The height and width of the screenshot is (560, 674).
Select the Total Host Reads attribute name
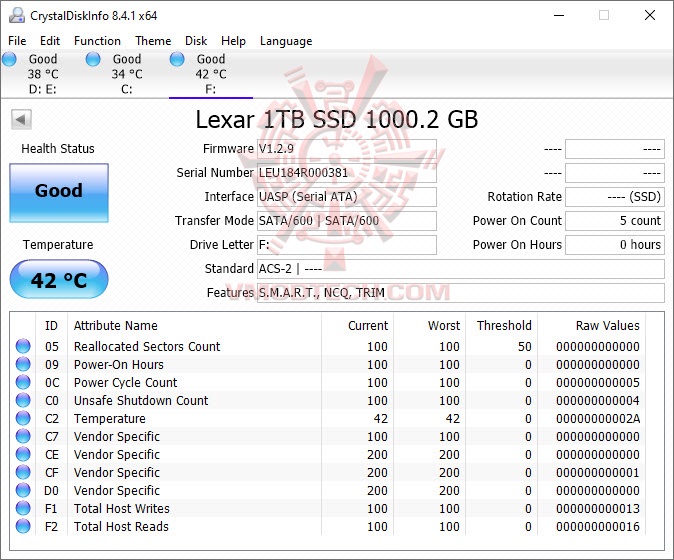(121, 527)
